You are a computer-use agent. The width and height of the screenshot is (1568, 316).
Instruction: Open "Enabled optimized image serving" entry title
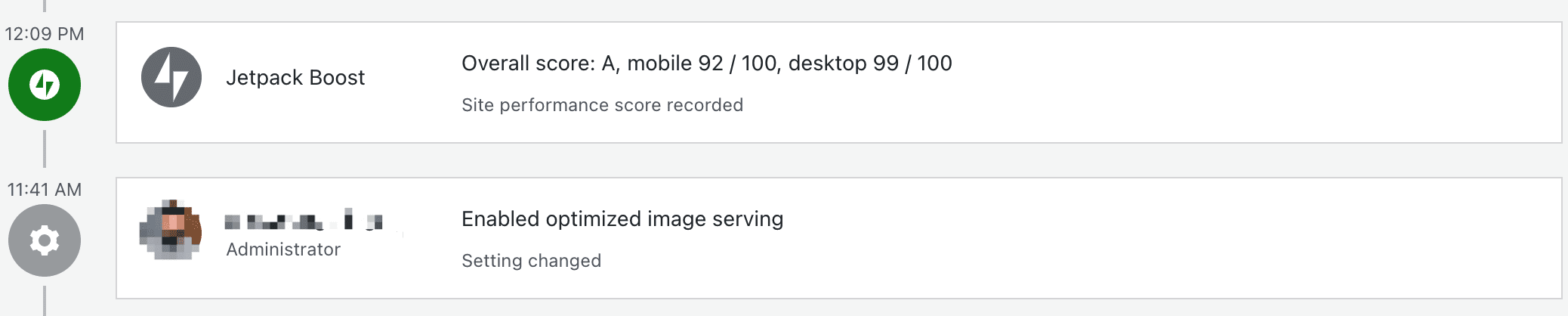622,219
